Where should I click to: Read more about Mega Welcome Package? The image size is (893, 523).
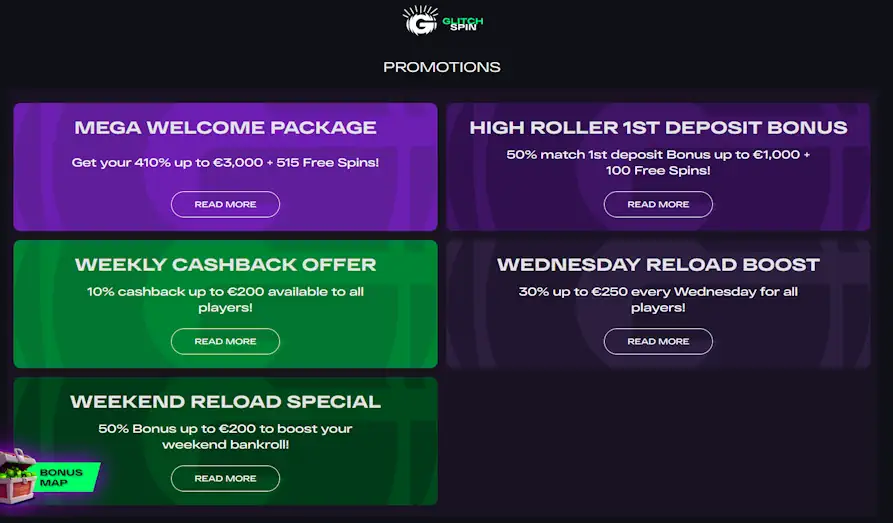pyautogui.click(x=226, y=205)
